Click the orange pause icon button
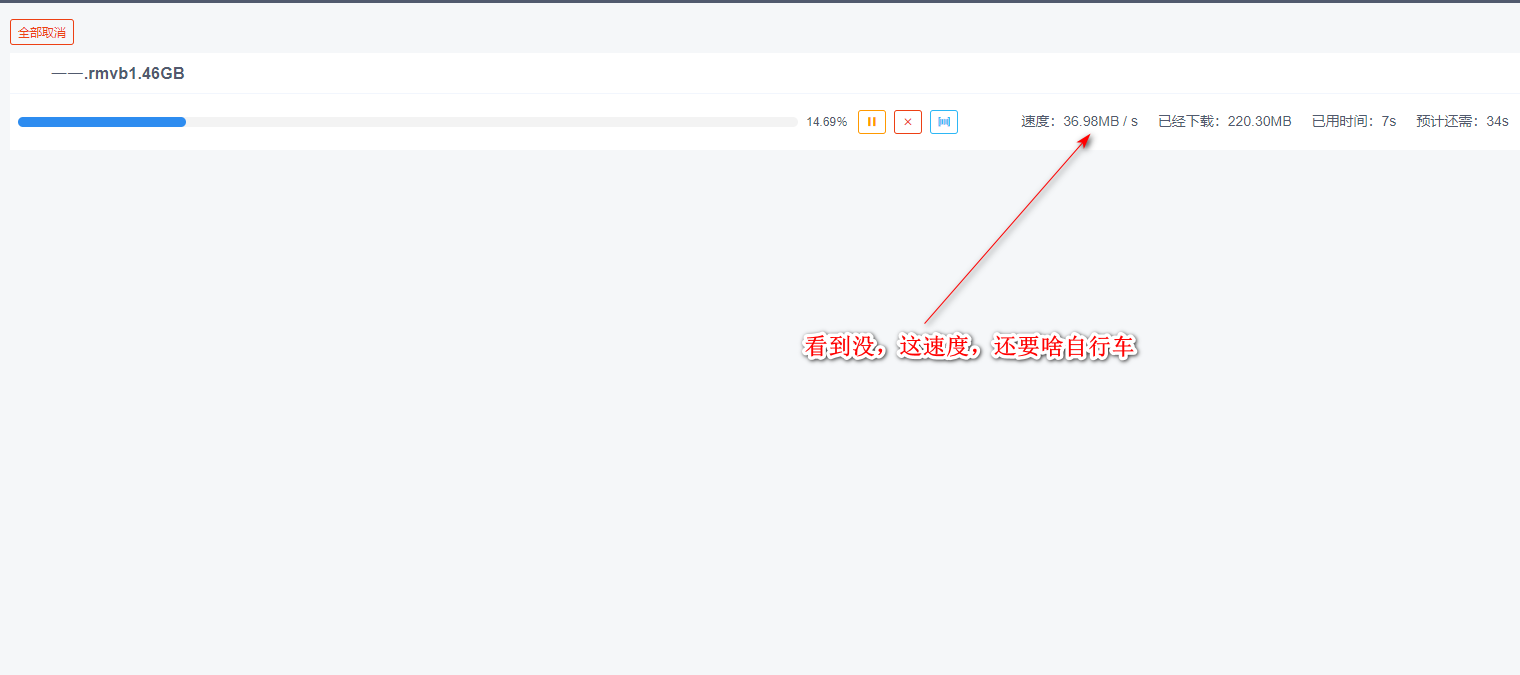The width and height of the screenshot is (1520, 675). (871, 121)
